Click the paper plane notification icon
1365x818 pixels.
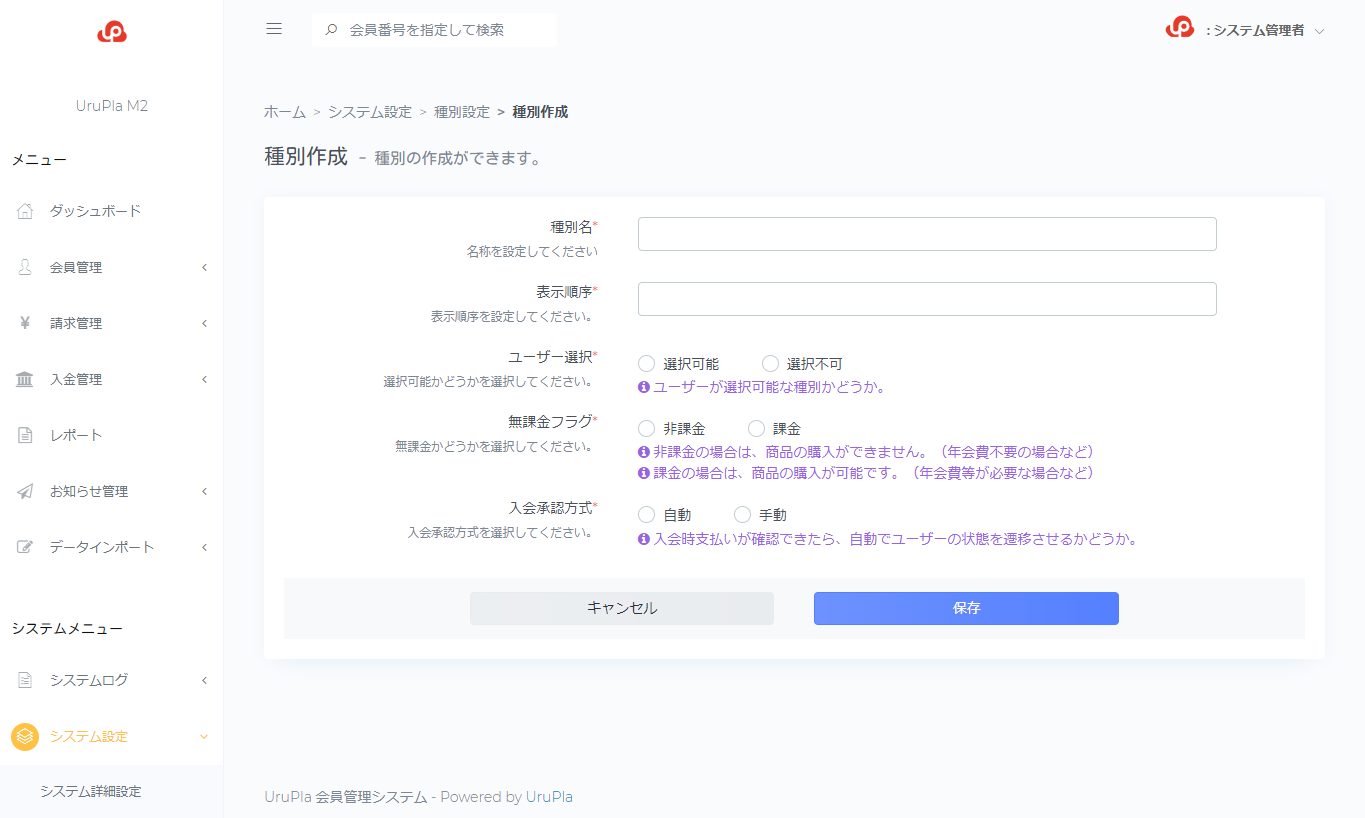coord(26,491)
